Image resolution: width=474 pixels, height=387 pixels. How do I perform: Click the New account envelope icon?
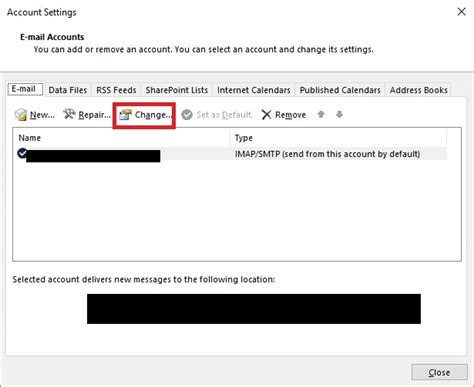click(x=21, y=115)
